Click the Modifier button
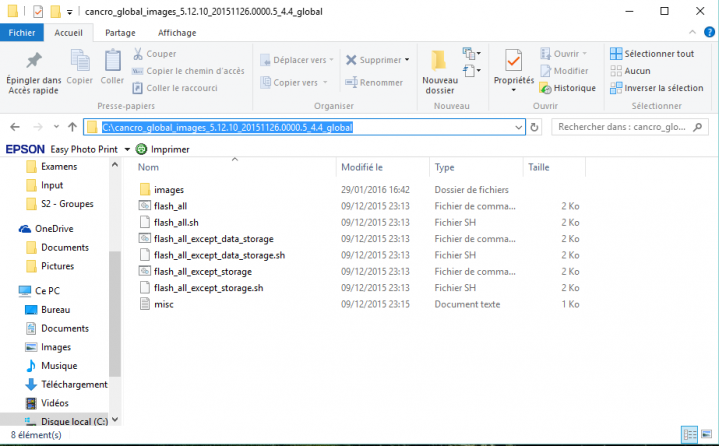 pos(564,71)
